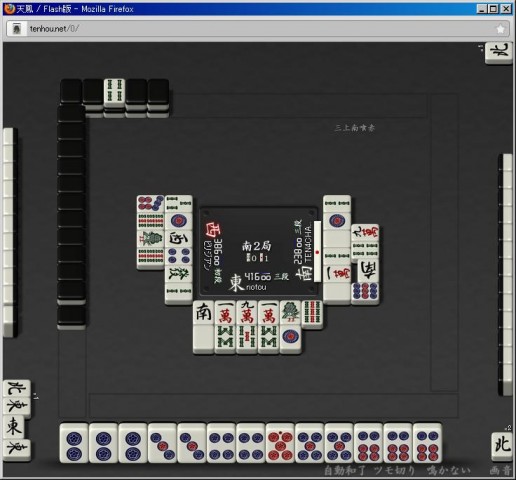
Task: Click the right player's concealed hand tiles
Action: (x=506, y=275)
